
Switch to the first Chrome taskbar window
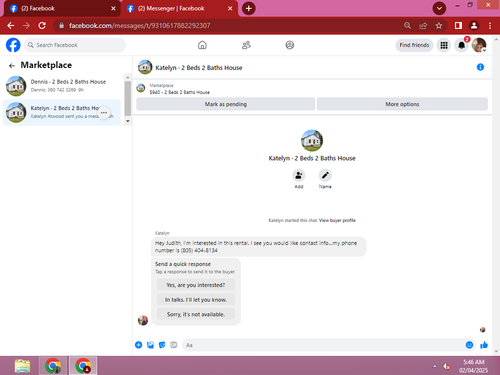tap(53, 366)
